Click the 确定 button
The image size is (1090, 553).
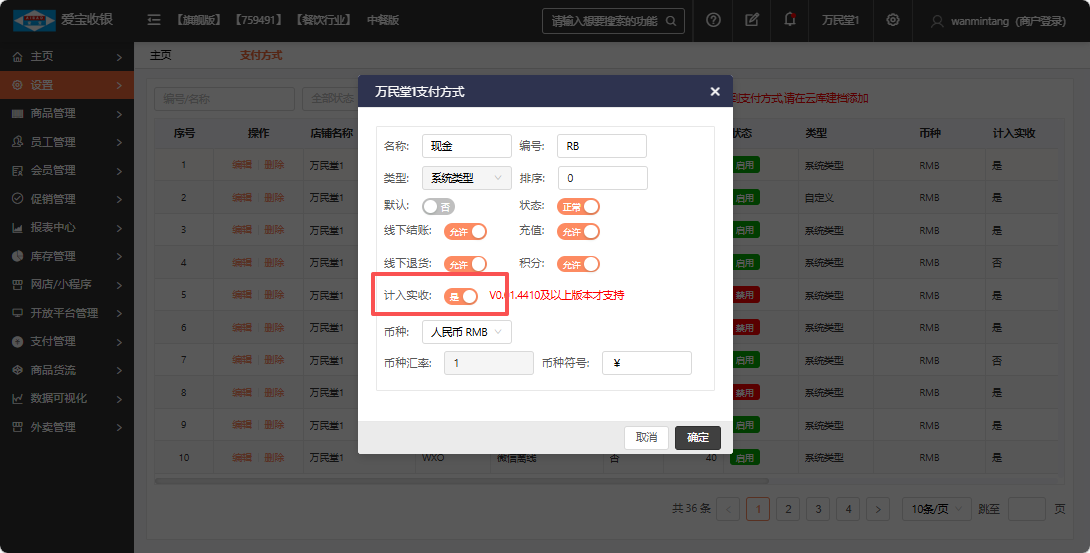[698, 437]
